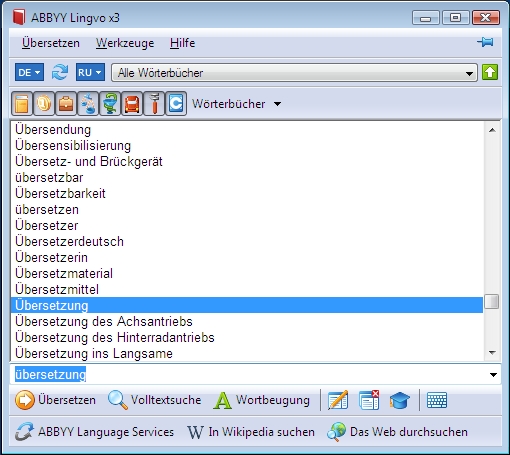The width and height of the screenshot is (510, 455).
Task: Click Das Web durchsuchen
Action: (x=409, y=432)
